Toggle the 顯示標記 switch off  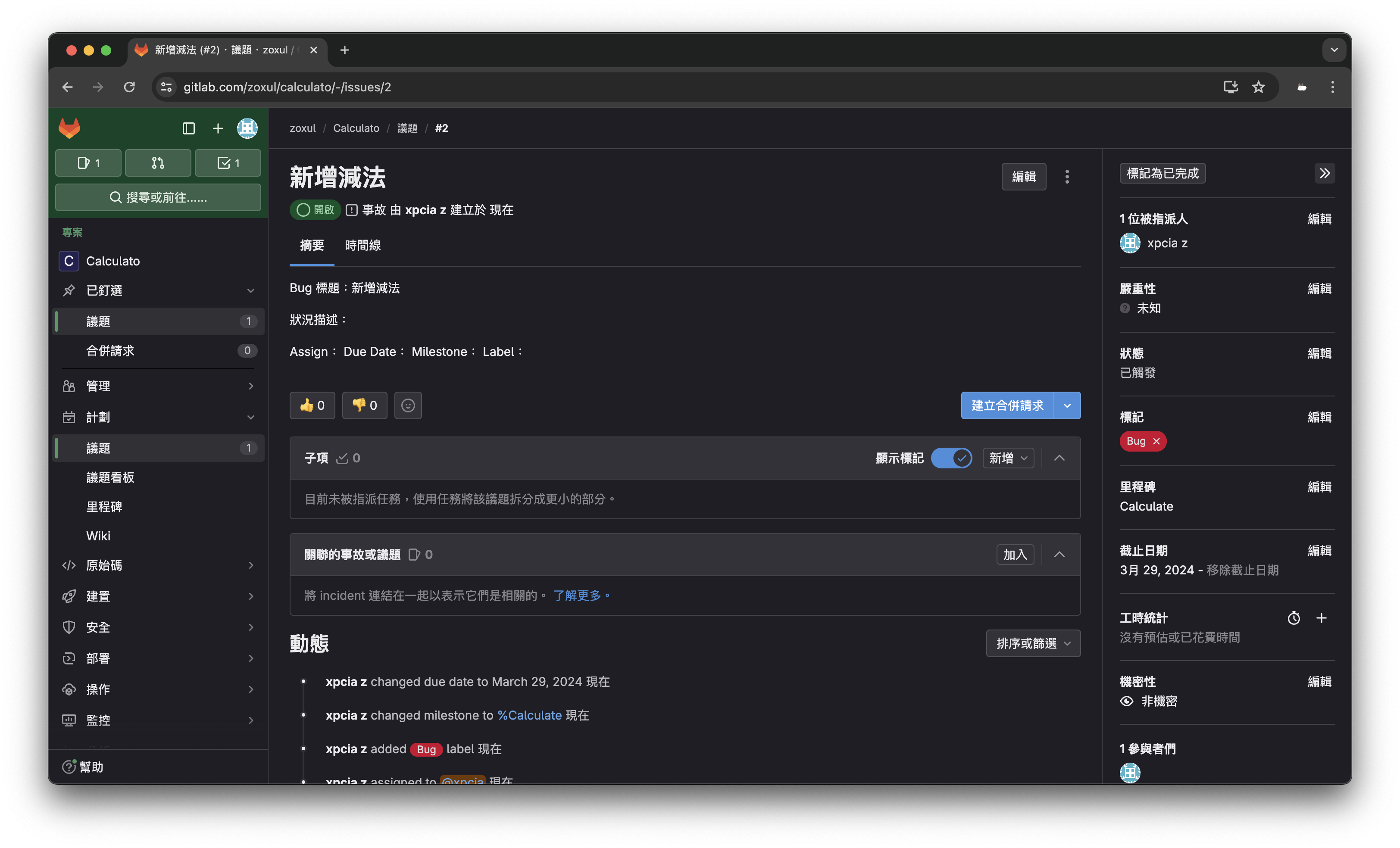click(x=951, y=458)
